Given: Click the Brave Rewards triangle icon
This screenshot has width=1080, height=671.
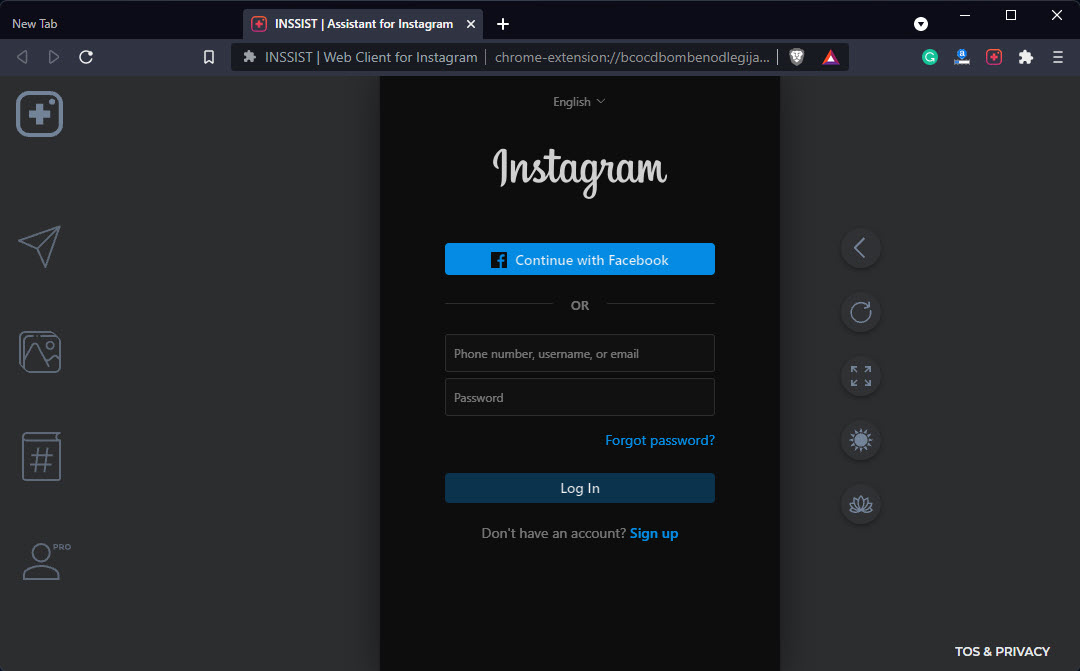Looking at the screenshot, I should pyautogui.click(x=831, y=57).
